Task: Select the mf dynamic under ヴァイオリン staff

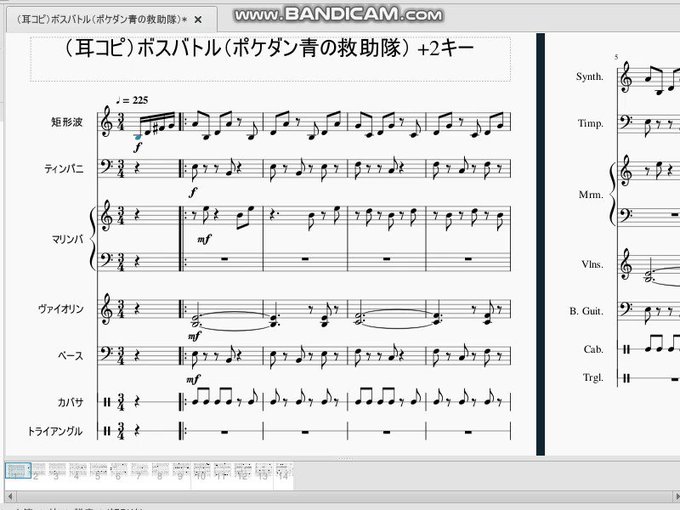Action: click(x=194, y=336)
